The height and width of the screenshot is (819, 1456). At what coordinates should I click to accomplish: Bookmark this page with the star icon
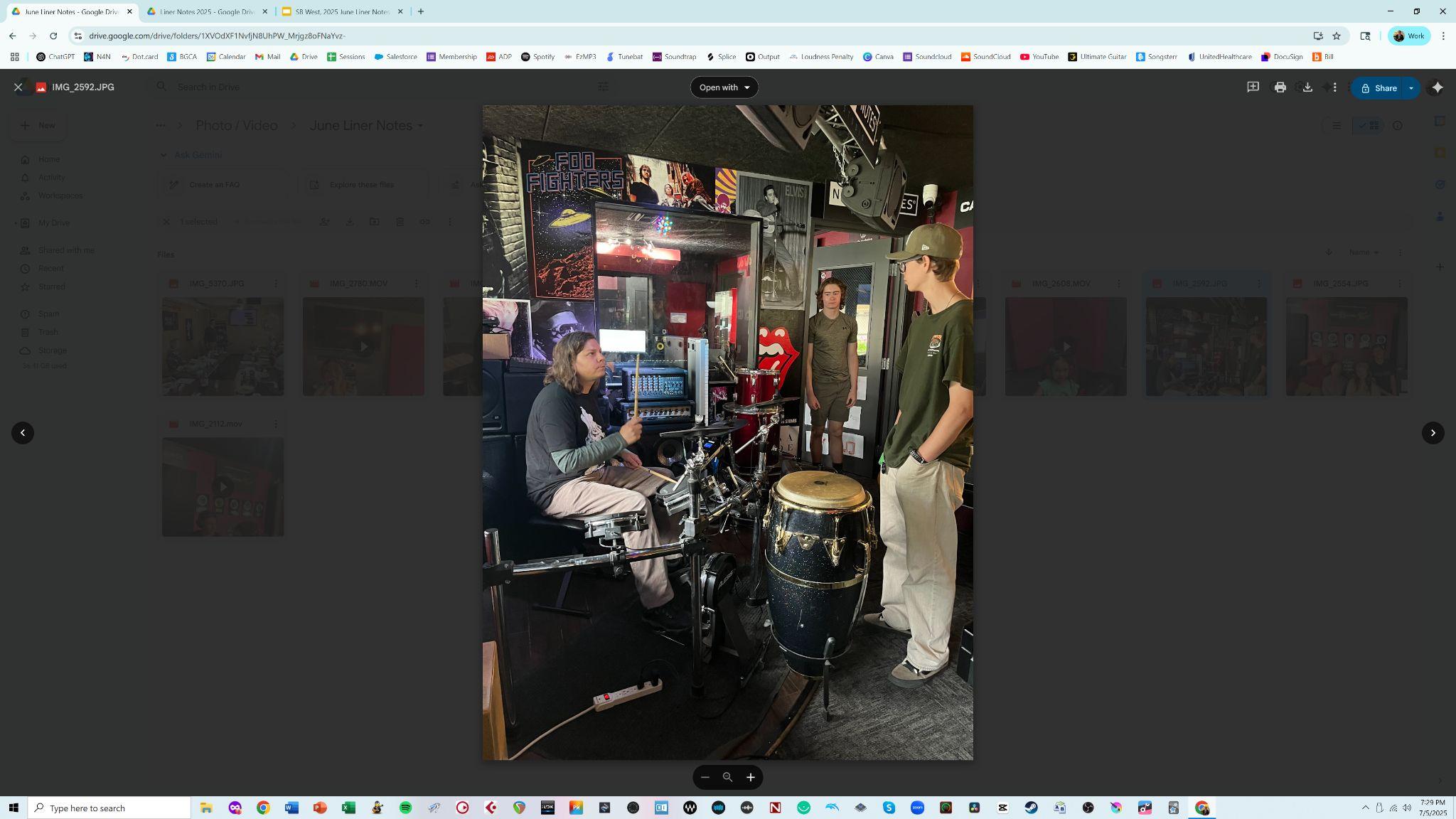1337,36
